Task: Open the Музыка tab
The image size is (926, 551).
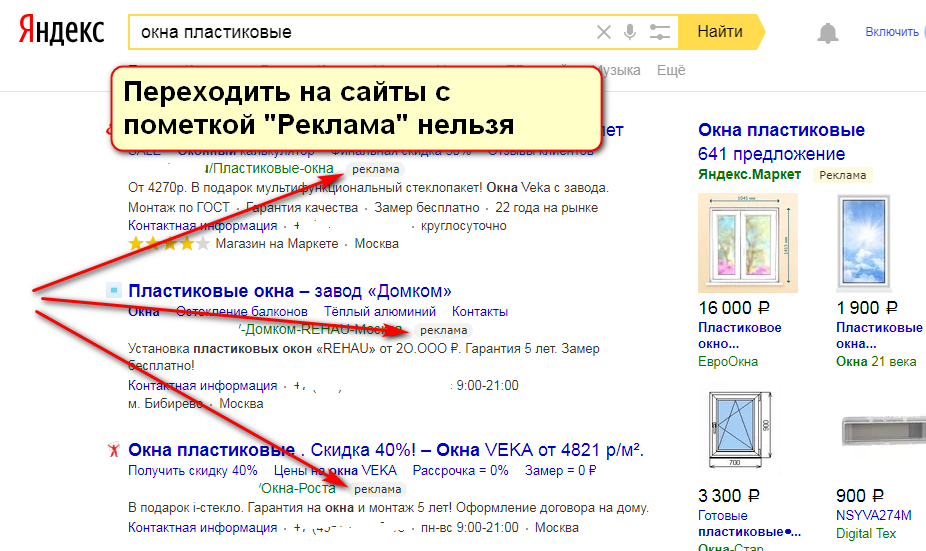Action: click(x=620, y=70)
